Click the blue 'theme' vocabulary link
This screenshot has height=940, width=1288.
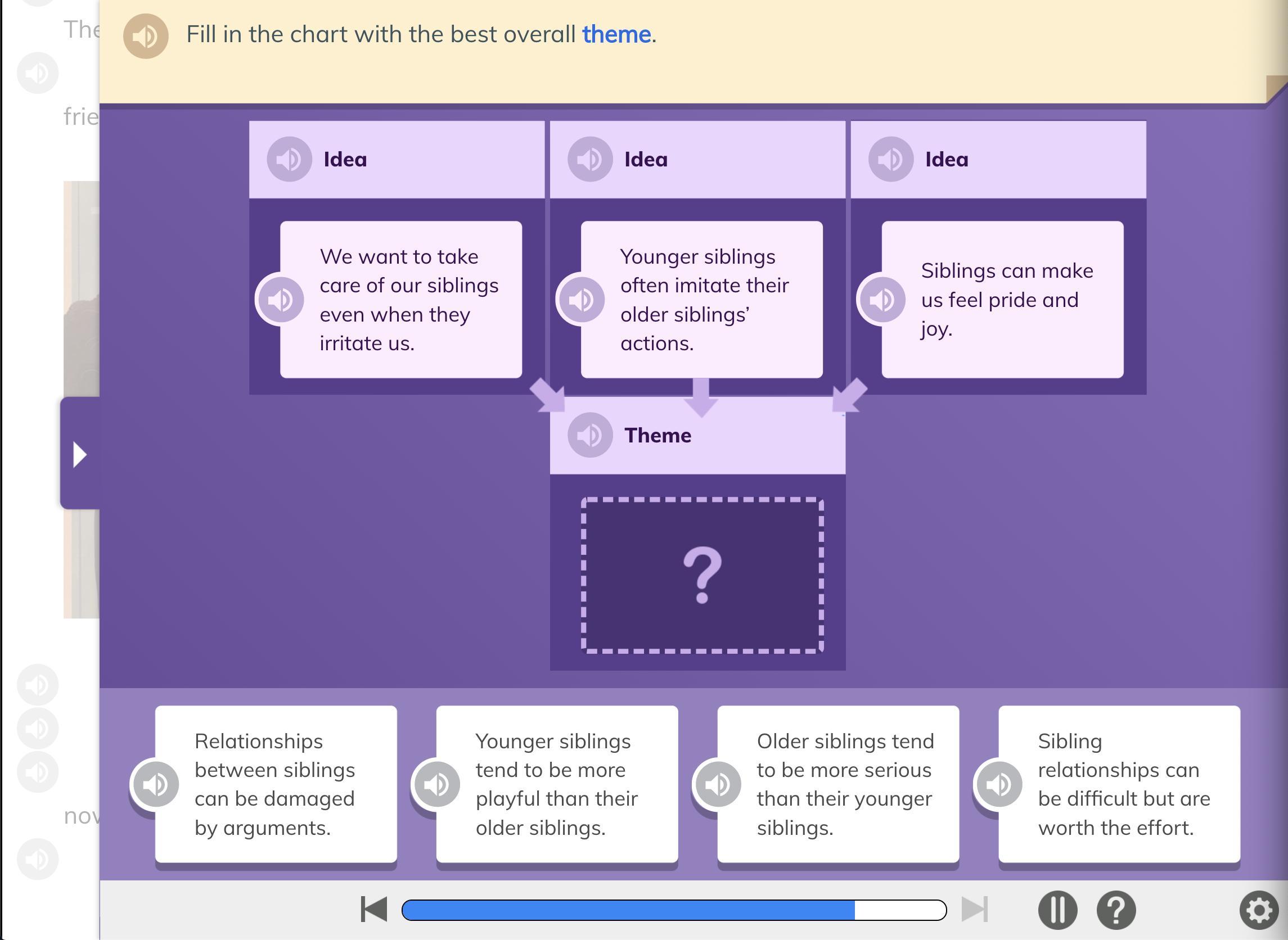click(616, 35)
